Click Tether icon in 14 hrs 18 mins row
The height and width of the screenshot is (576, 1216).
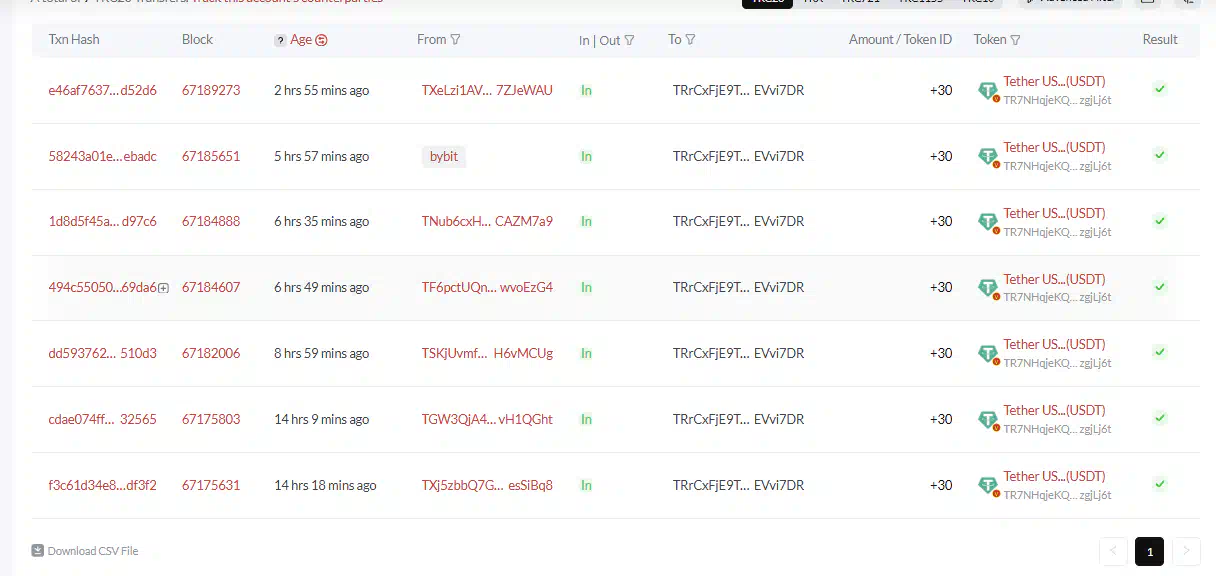tap(988, 487)
